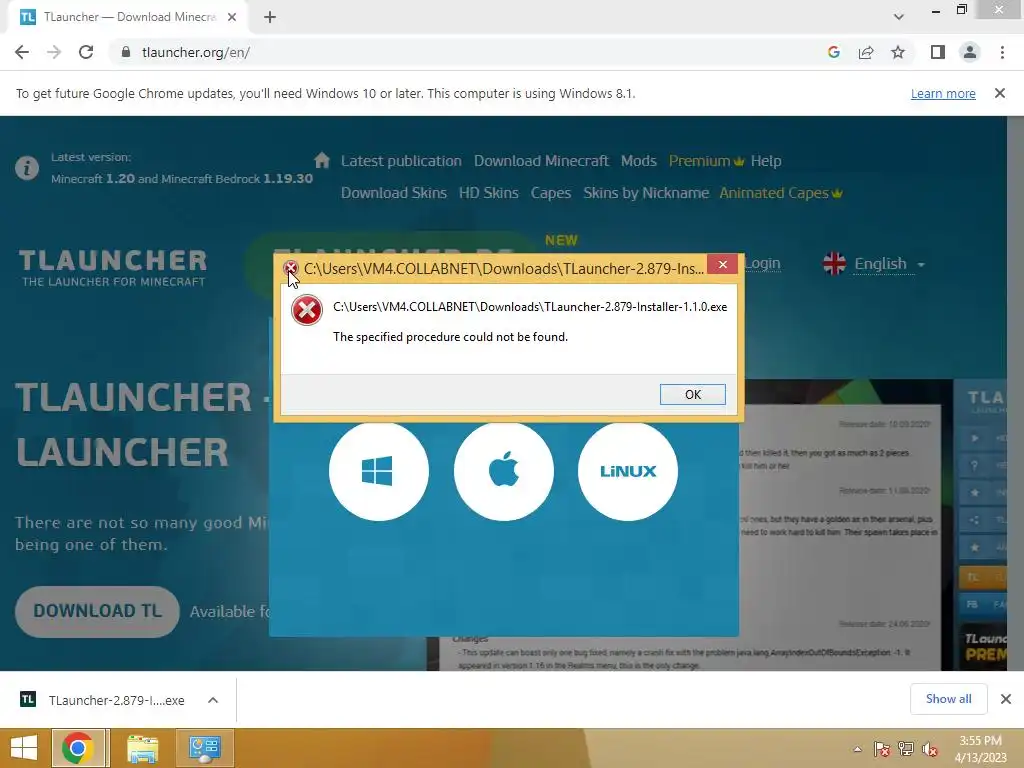Open the Login link
Image resolution: width=1024 pixels, height=768 pixels.
[x=763, y=263]
